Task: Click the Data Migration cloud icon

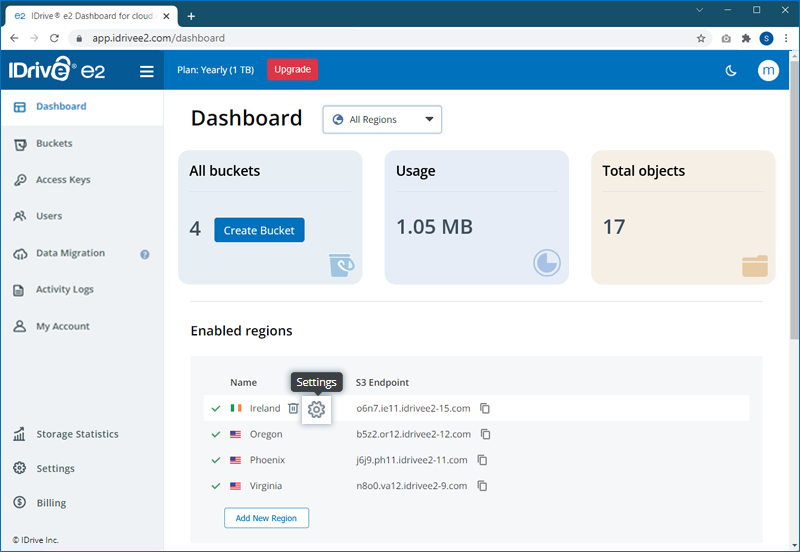Action: pyautogui.click(x=20, y=254)
